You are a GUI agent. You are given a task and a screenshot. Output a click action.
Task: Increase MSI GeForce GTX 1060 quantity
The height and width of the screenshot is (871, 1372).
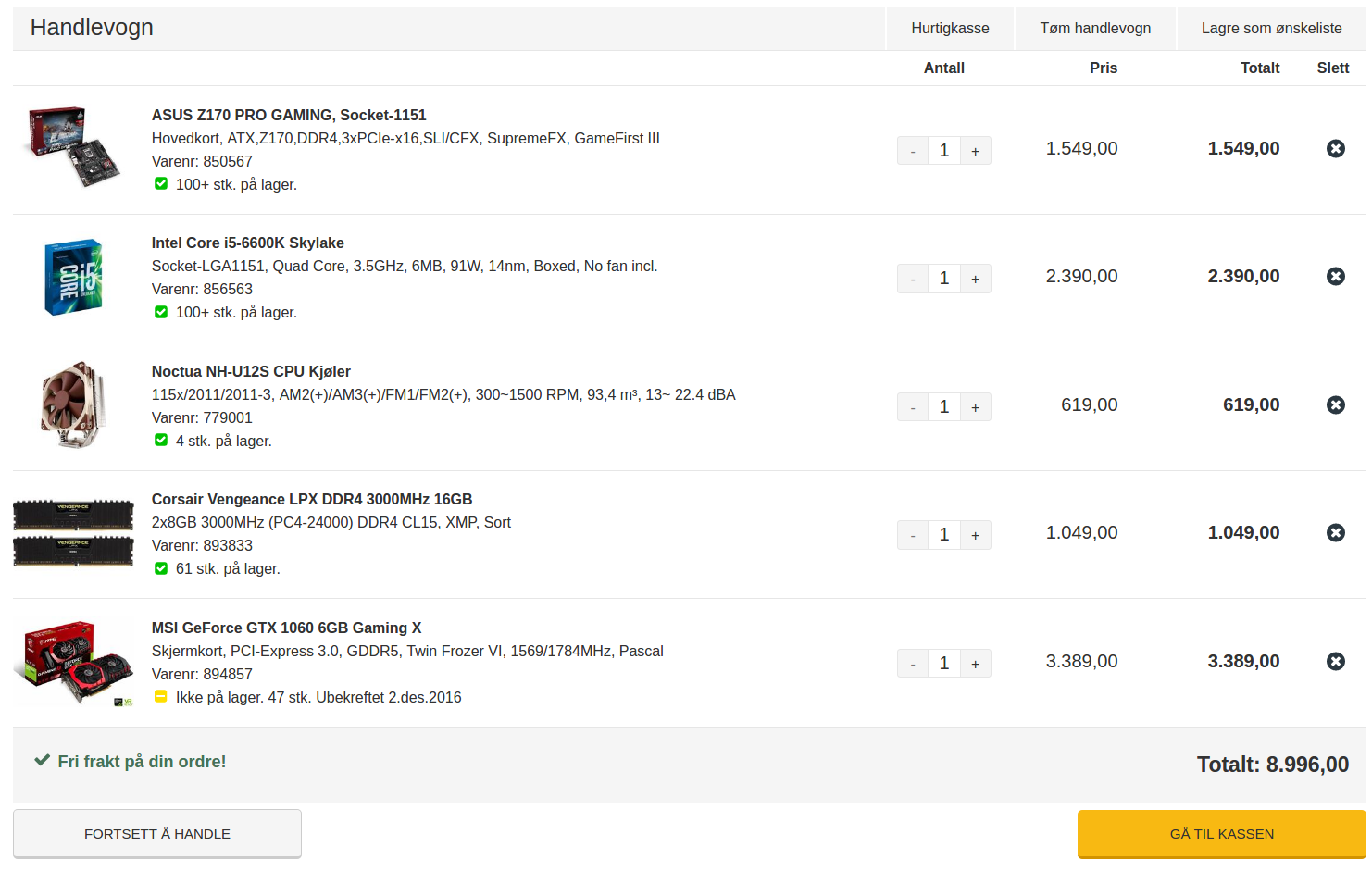[976, 664]
